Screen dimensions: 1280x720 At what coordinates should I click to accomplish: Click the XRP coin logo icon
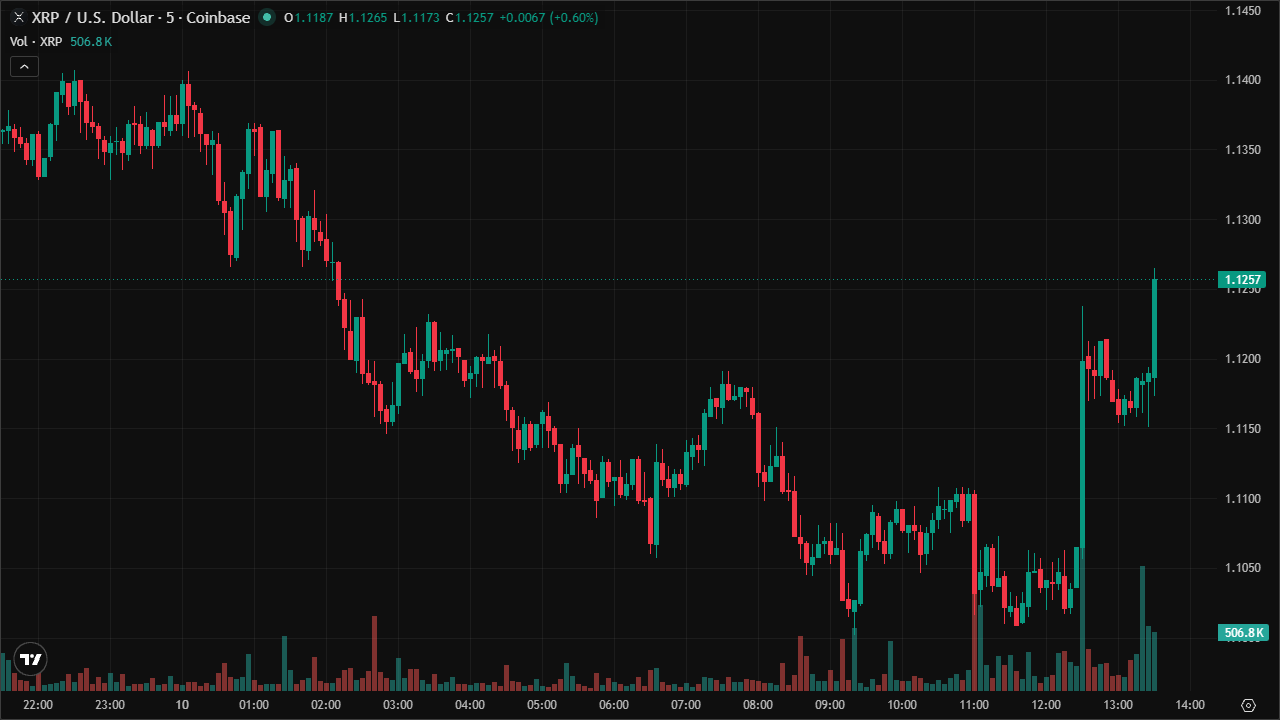click(x=17, y=17)
